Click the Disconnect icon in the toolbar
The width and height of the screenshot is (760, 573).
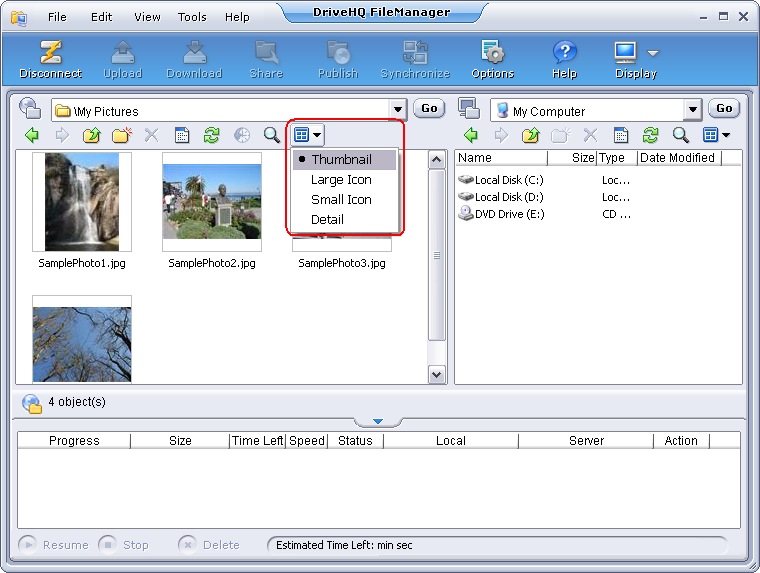(x=50, y=59)
